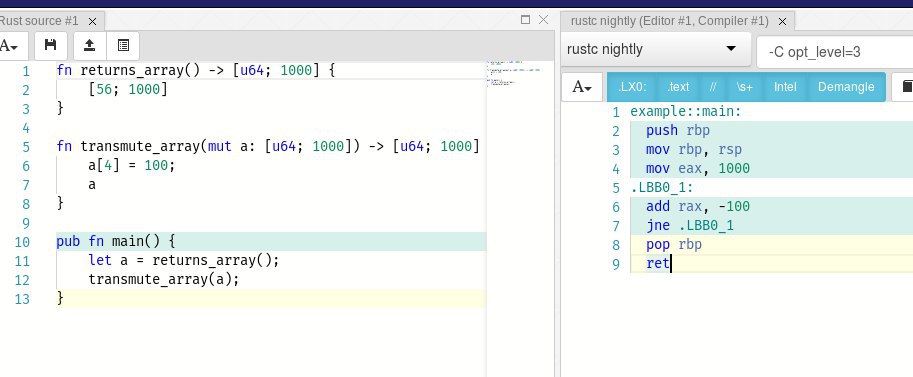Click 'mov rbp, rsp' assembly line
The height and width of the screenshot is (377, 913).
(x=694, y=150)
